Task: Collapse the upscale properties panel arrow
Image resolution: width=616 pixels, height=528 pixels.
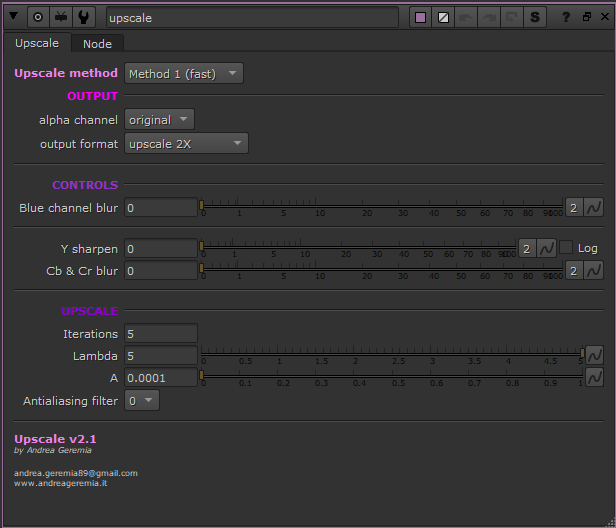Action: pyautogui.click(x=14, y=17)
